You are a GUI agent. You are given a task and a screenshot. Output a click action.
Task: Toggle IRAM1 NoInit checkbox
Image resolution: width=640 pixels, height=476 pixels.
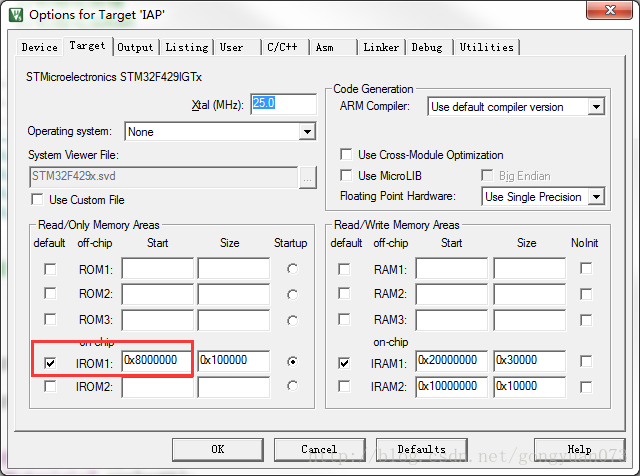[586, 361]
